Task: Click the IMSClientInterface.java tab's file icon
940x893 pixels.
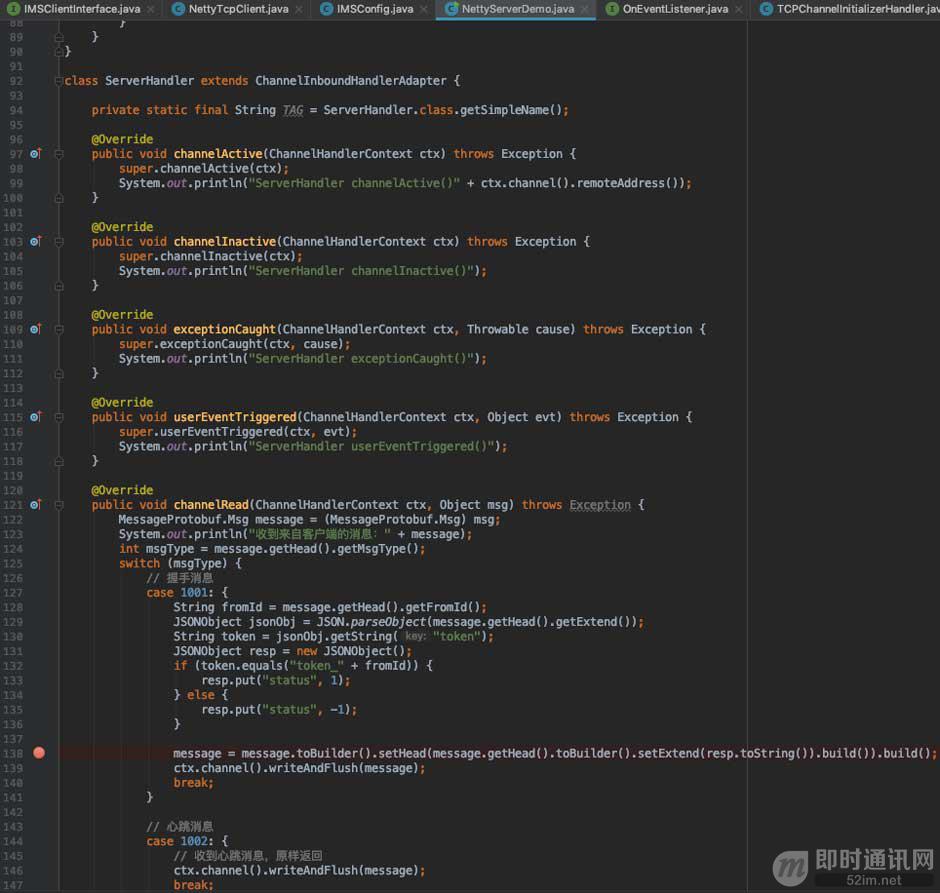Action: click(14, 9)
